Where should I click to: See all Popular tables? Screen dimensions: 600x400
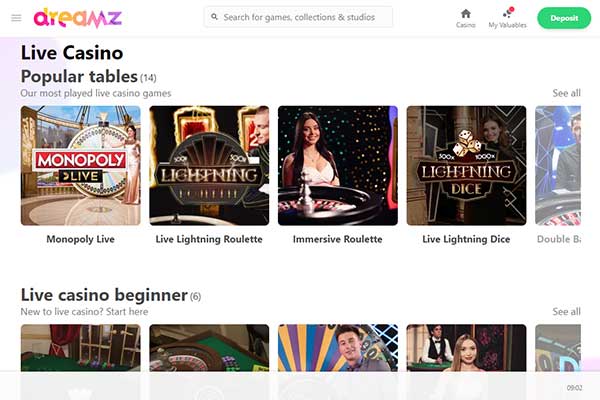tap(566, 93)
